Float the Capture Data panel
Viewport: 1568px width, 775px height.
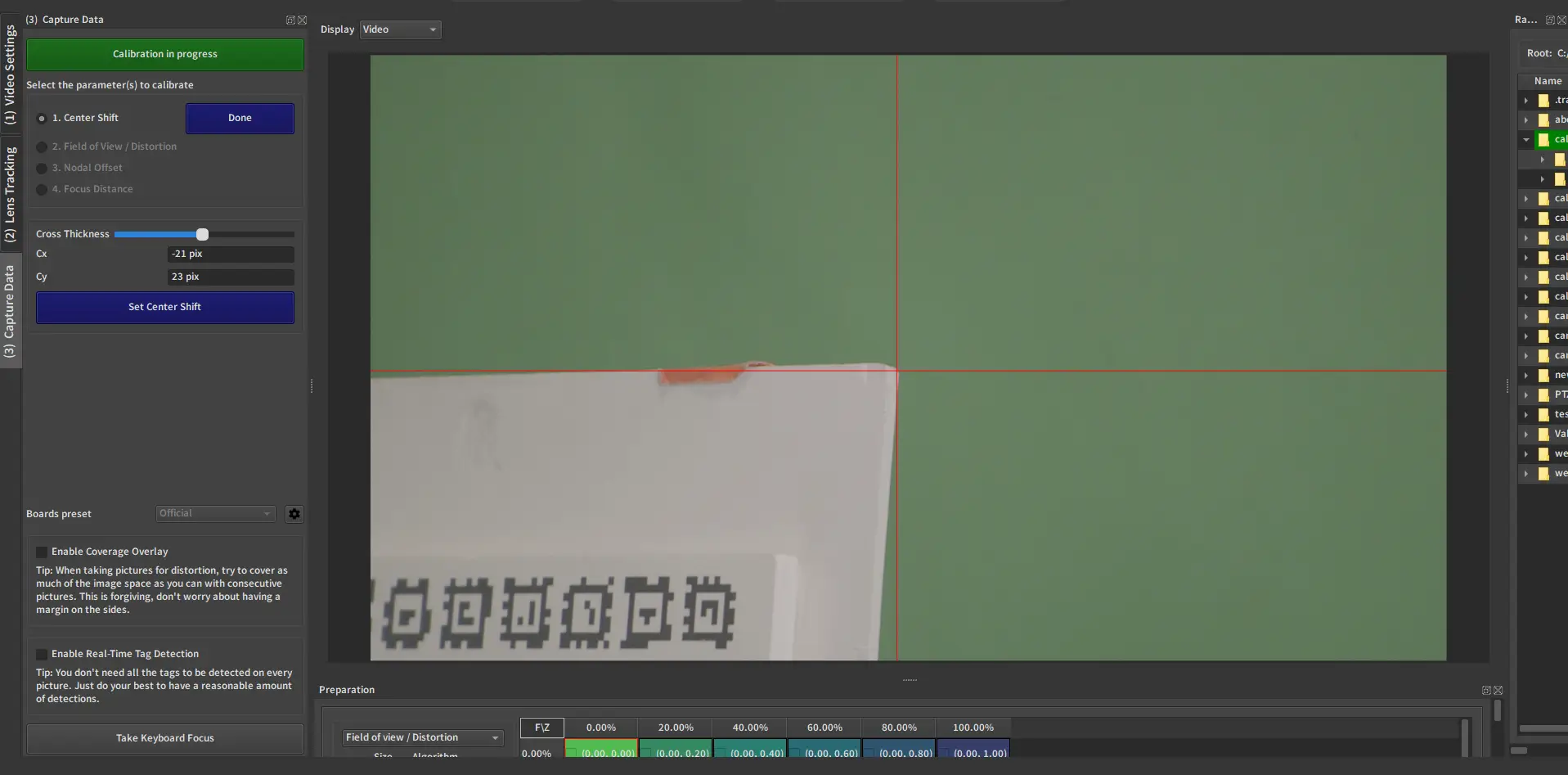point(290,20)
